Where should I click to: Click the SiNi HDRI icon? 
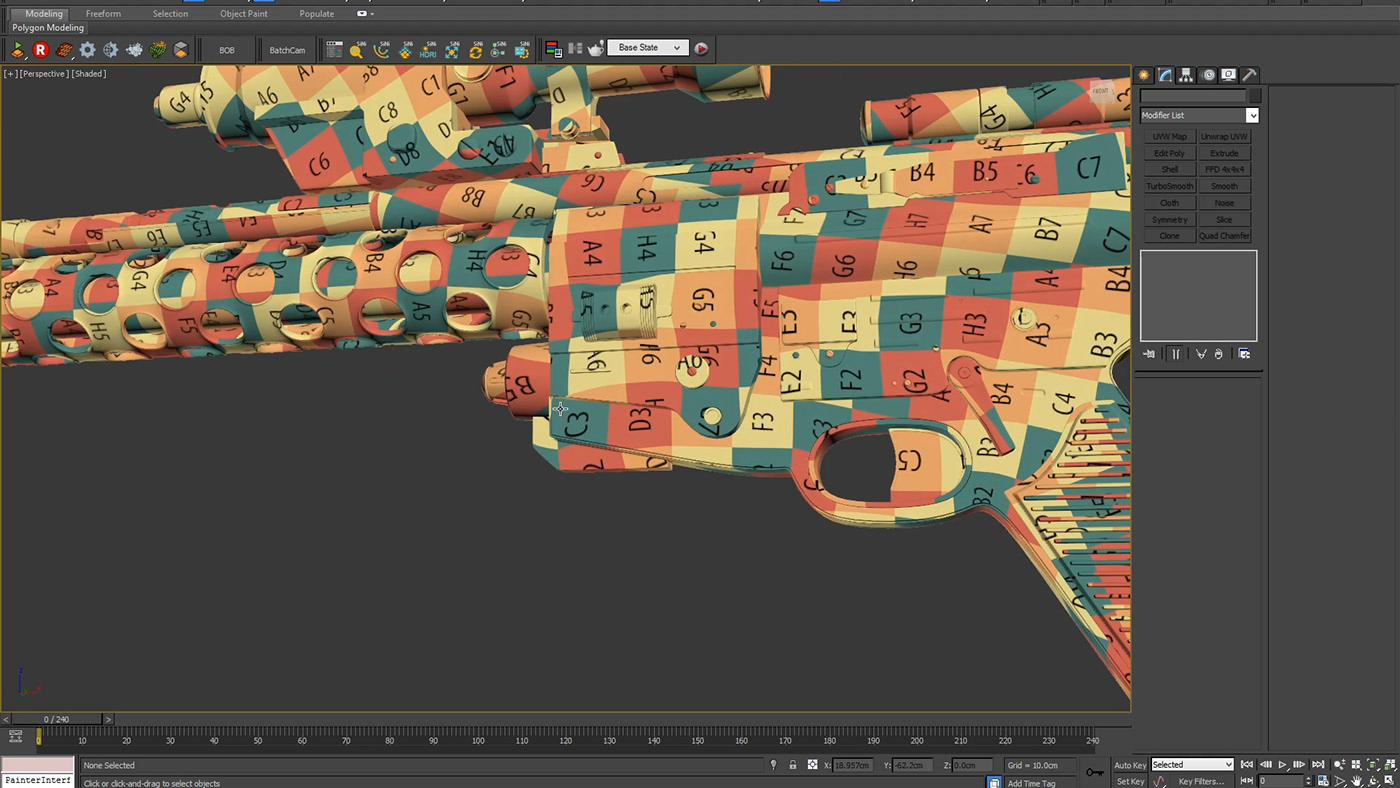[428, 49]
